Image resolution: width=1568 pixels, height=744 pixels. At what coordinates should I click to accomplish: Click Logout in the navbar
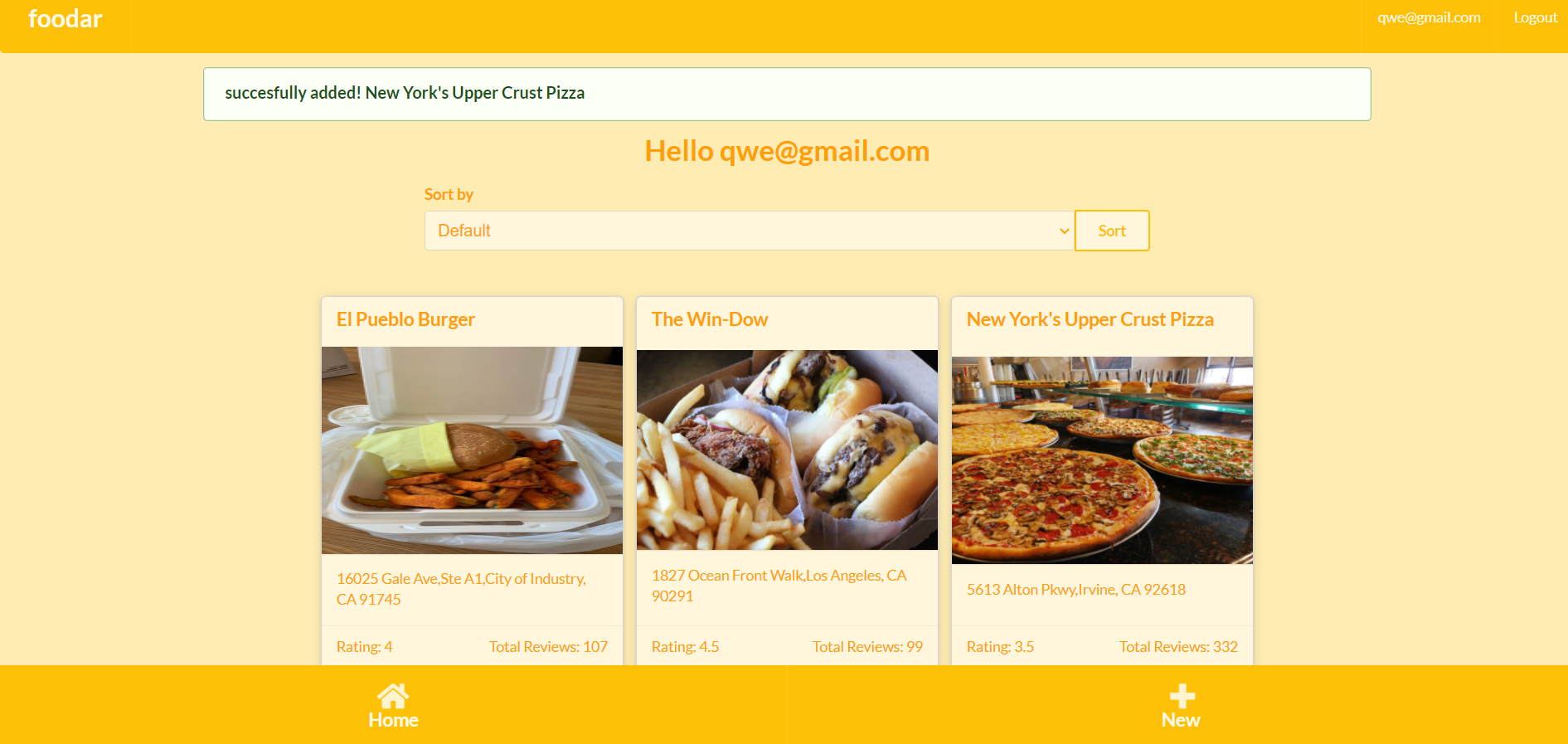coord(1535,17)
